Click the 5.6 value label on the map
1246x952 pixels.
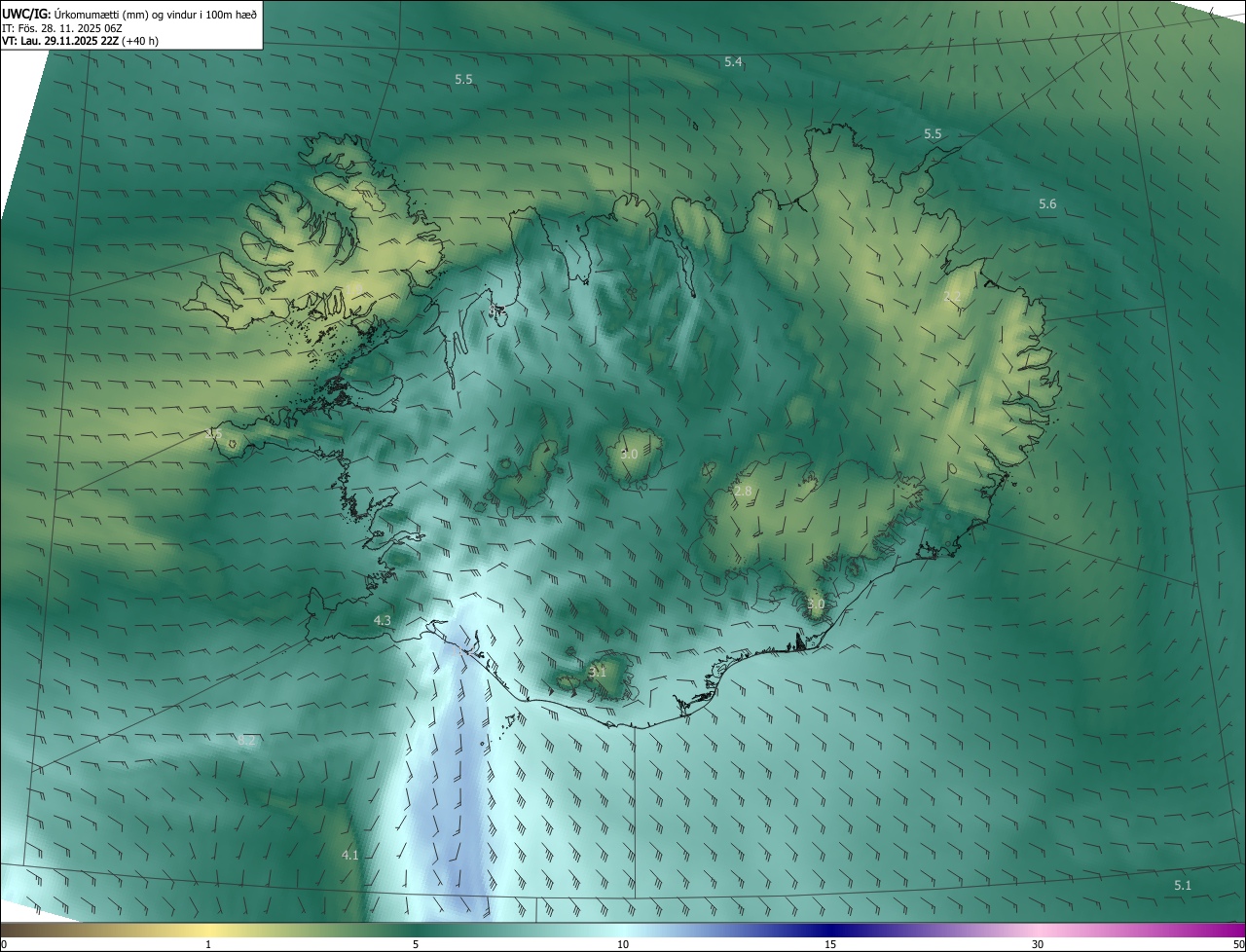pyautogui.click(x=1047, y=204)
